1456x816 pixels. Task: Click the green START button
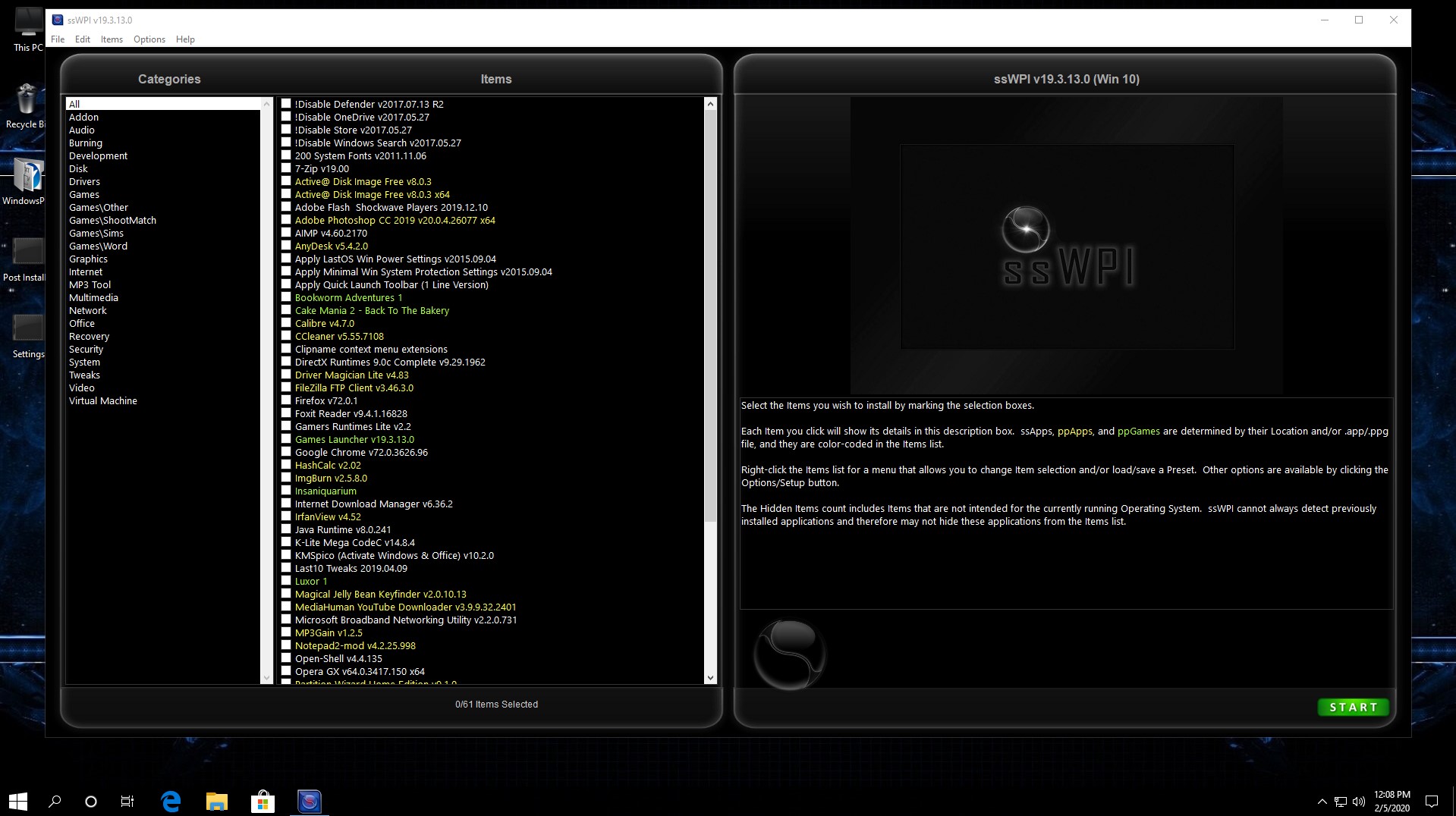pyautogui.click(x=1354, y=707)
